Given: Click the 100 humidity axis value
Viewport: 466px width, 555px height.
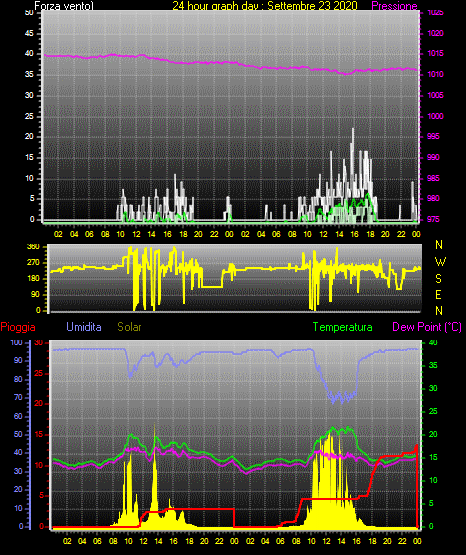Looking at the screenshot, I should point(17,343).
